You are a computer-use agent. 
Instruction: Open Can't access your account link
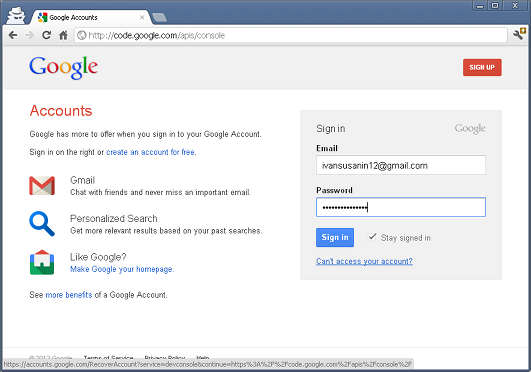click(x=364, y=261)
